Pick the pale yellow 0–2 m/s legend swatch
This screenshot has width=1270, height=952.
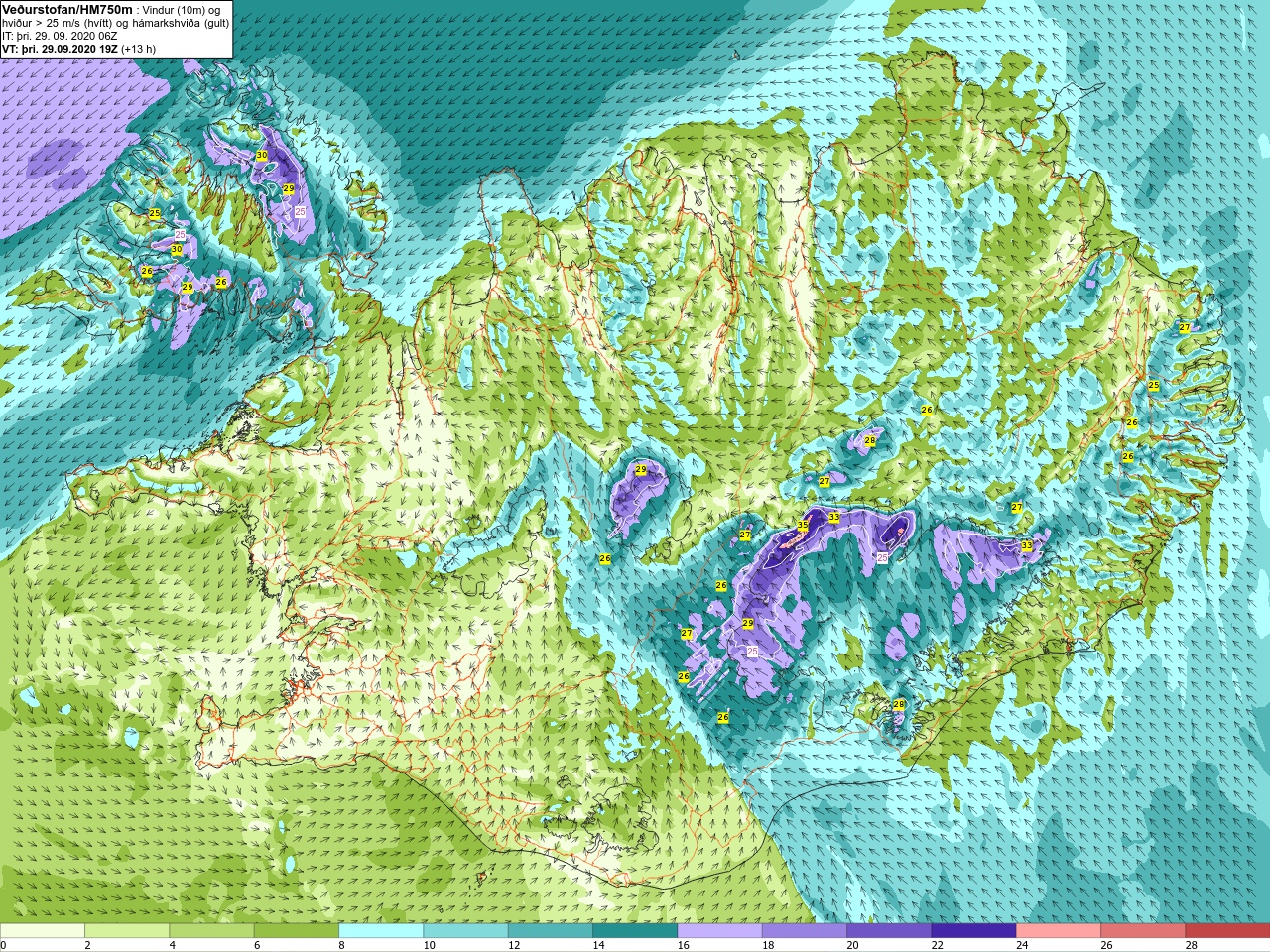[42, 931]
